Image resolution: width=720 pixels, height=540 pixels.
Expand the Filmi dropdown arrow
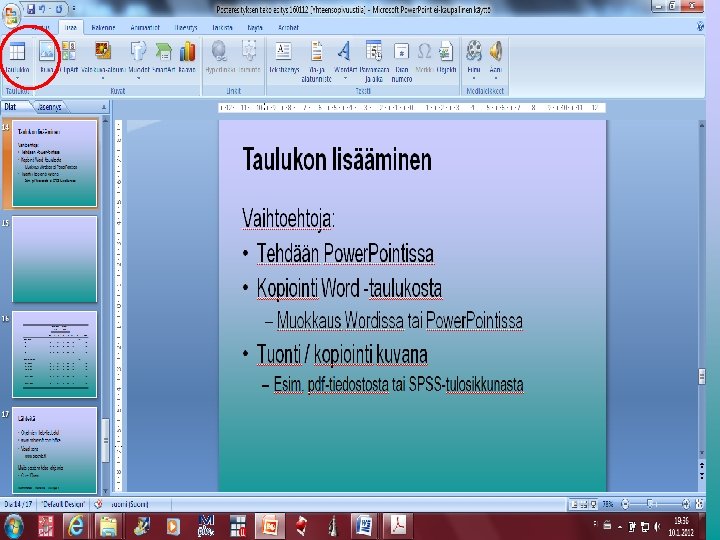[x=474, y=79]
